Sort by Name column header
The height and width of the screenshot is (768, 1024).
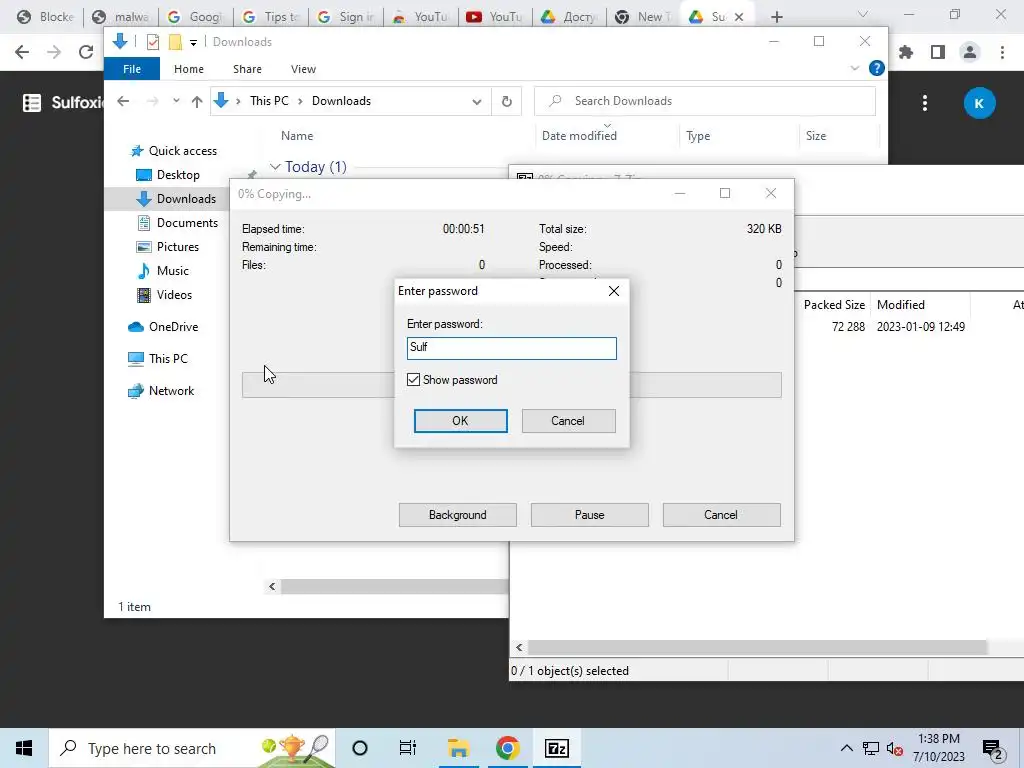click(297, 136)
